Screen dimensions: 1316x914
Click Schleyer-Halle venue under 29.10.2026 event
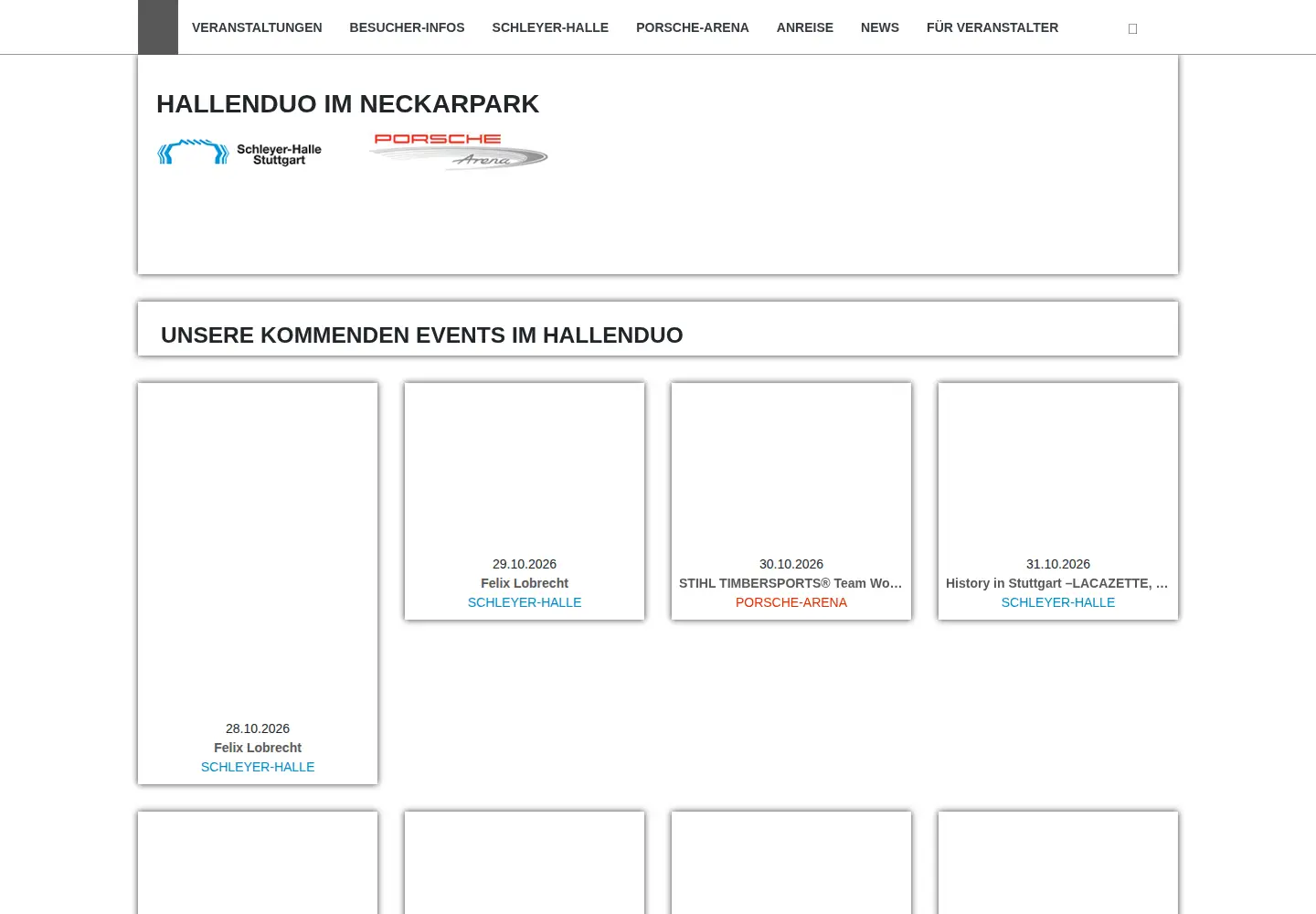coord(525,602)
